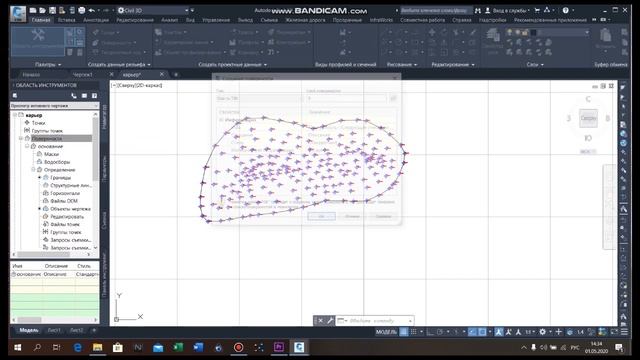
Task: Toggle layer on/off lightbulb in layer dropdown
Action: (x=509, y=32)
